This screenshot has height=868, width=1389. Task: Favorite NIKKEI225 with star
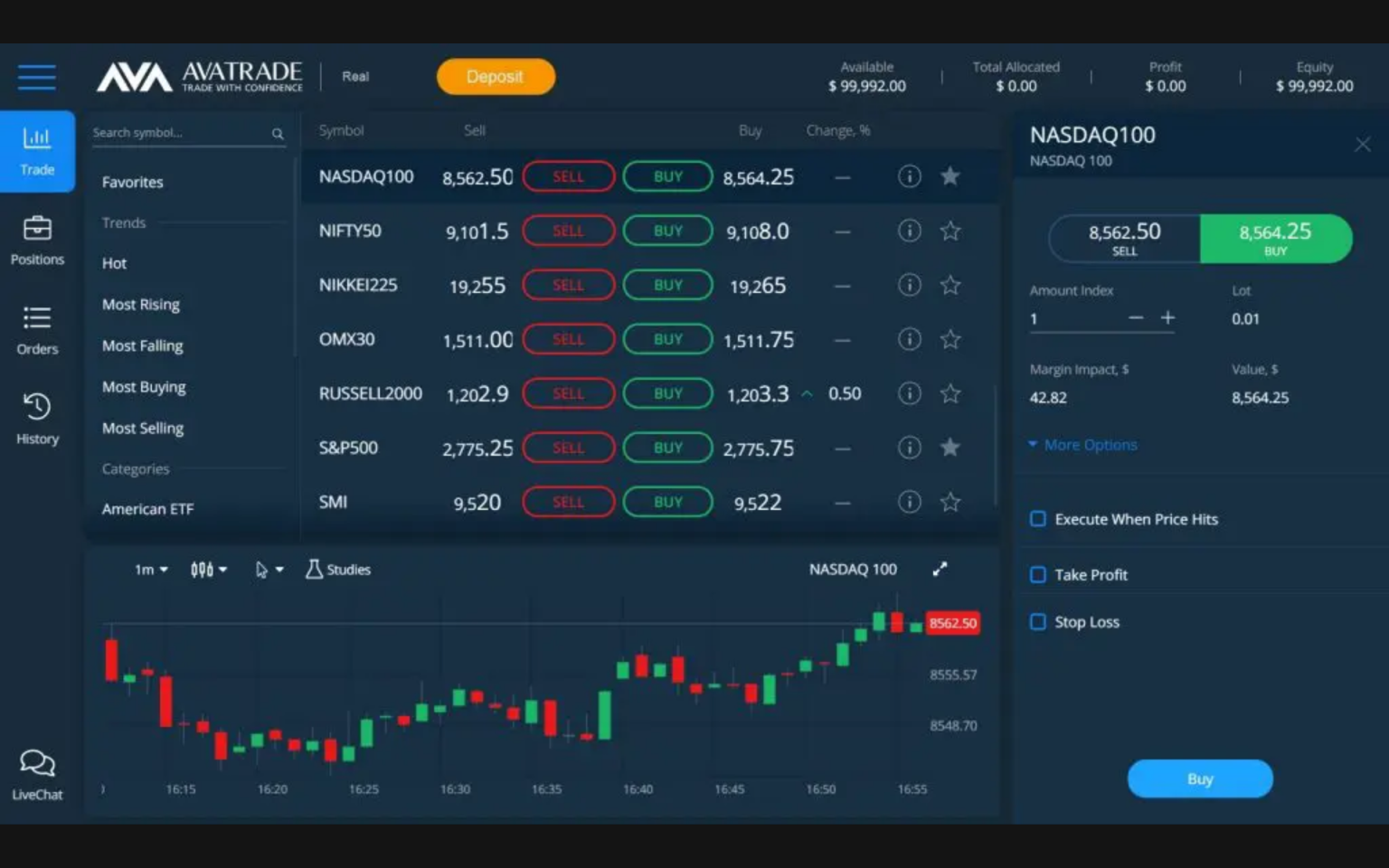click(950, 285)
